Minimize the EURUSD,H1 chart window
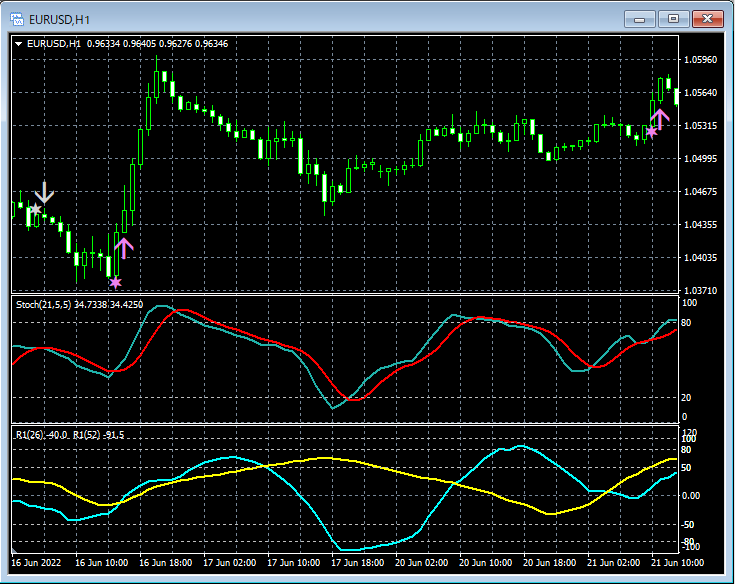The height and width of the screenshot is (584, 736). 640,18
